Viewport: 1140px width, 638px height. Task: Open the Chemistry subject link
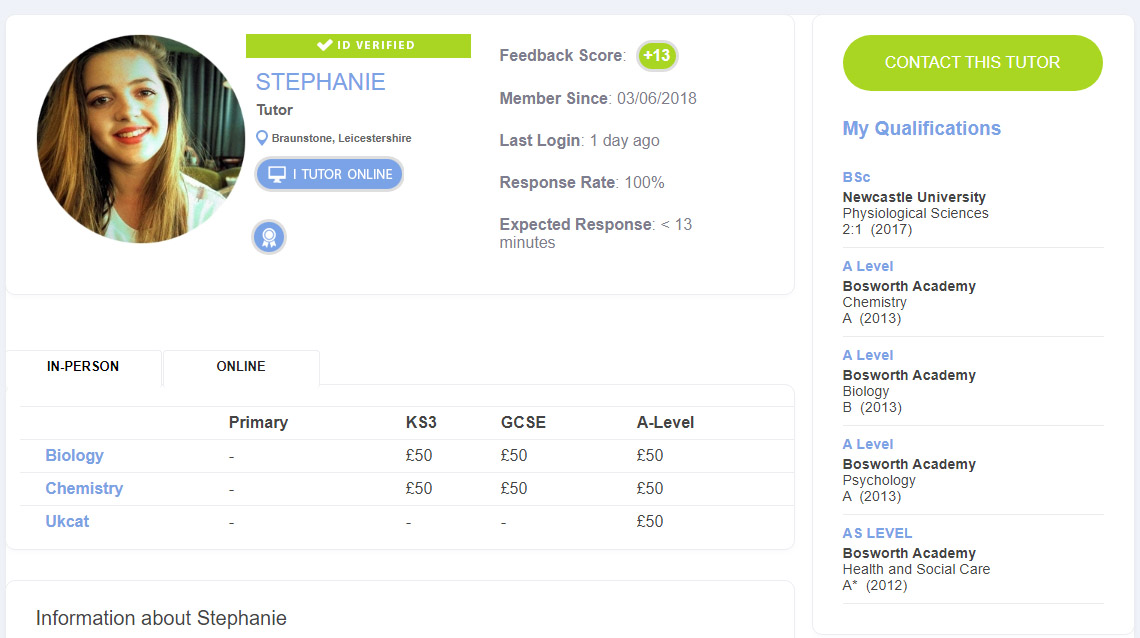pyautogui.click(x=84, y=489)
